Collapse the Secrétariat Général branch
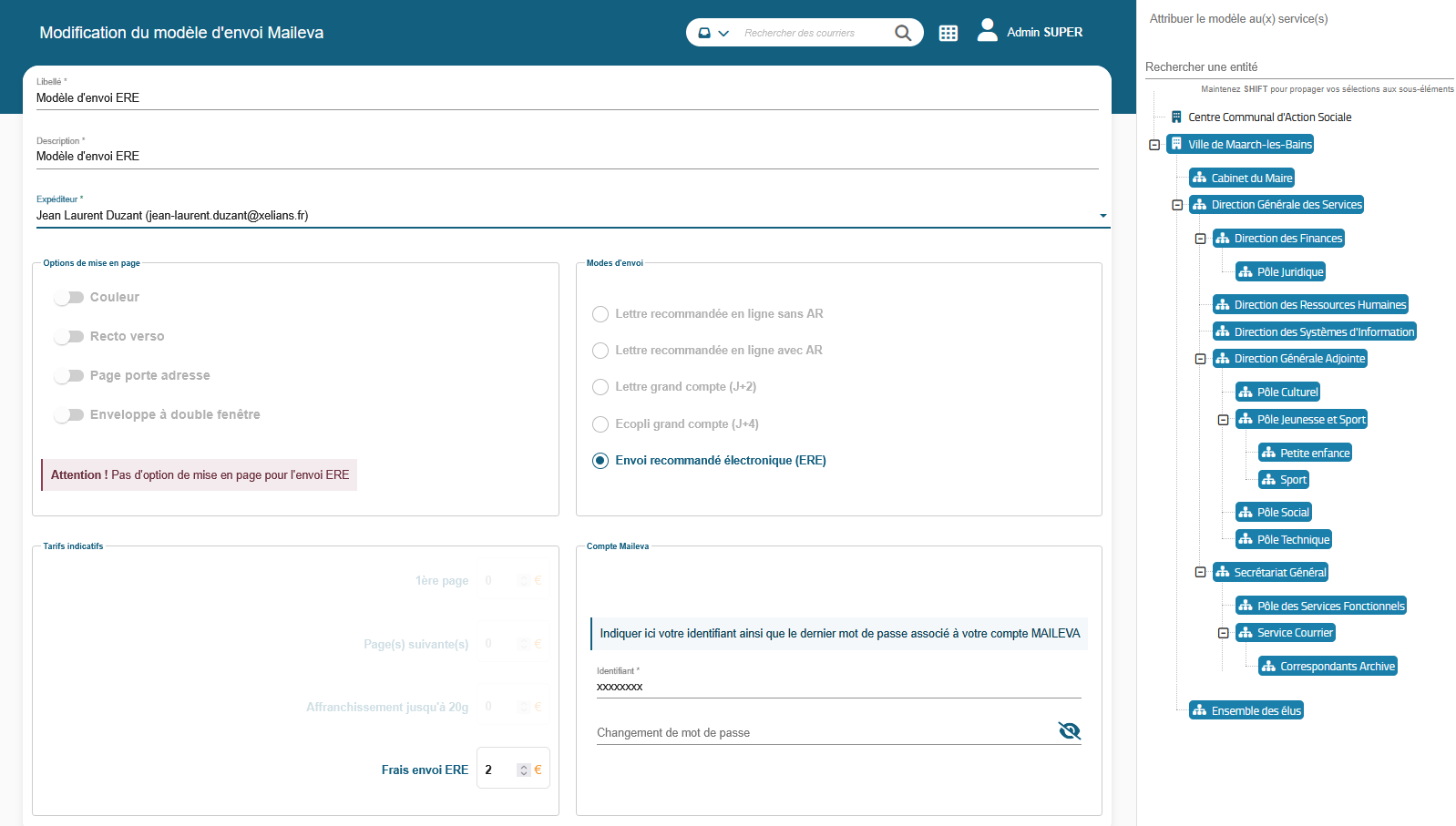The height and width of the screenshot is (826, 1456). point(1200,573)
